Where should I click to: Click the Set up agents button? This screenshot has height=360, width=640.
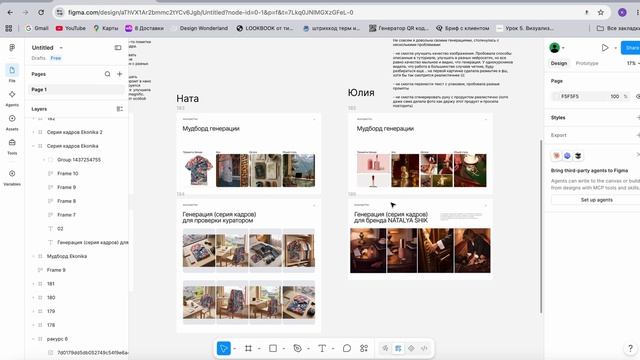[596, 200]
